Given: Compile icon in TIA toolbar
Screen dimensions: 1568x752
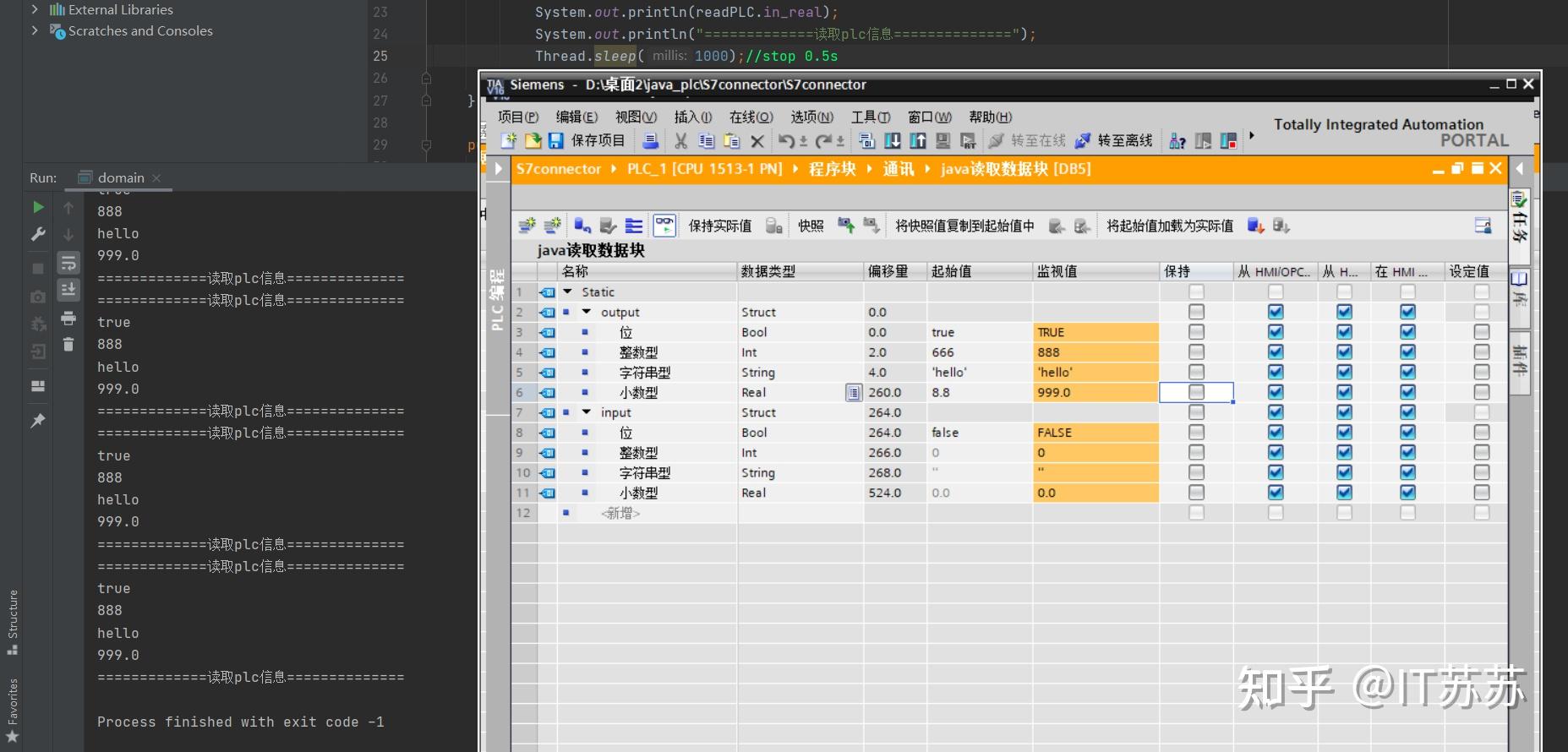Looking at the screenshot, I should point(866,141).
